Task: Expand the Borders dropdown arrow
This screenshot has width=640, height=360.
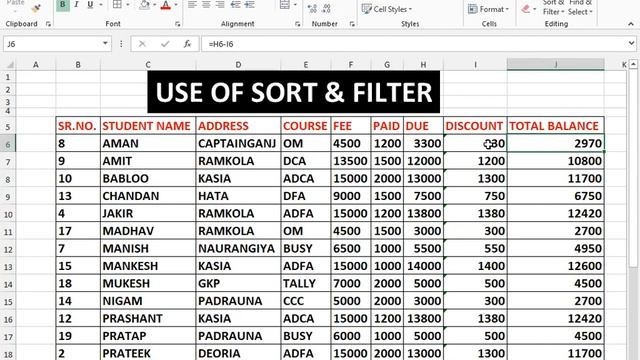Action: tap(128, 5)
